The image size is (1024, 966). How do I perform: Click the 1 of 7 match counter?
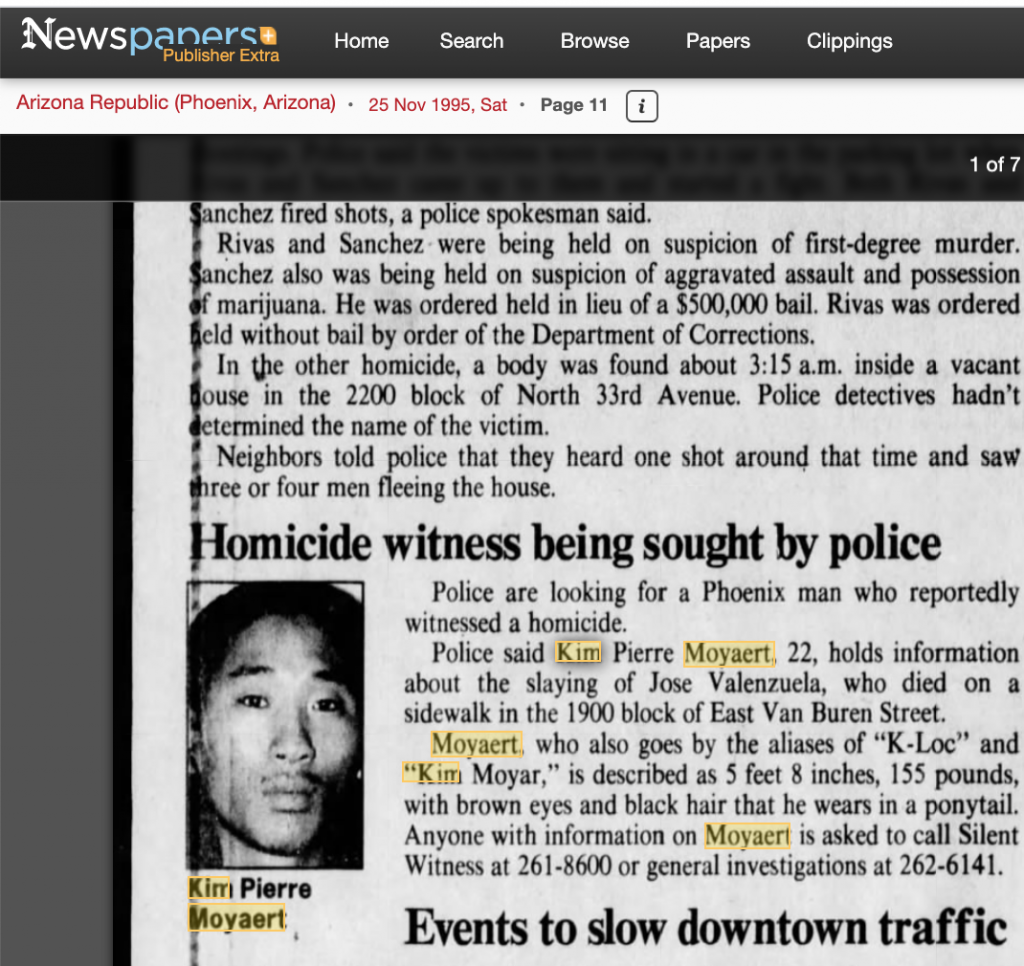994,165
